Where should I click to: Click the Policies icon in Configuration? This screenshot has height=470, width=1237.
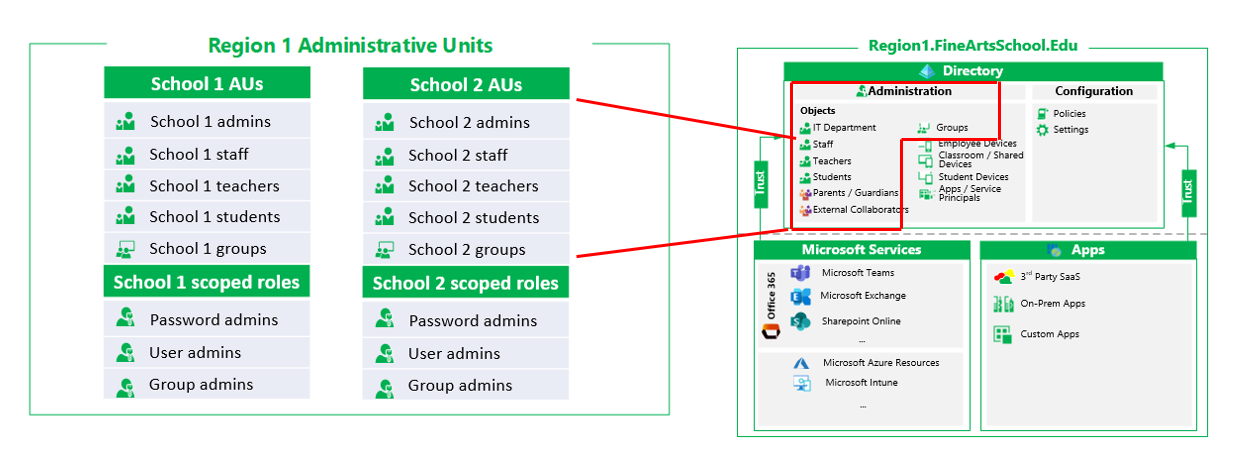(x=1043, y=114)
